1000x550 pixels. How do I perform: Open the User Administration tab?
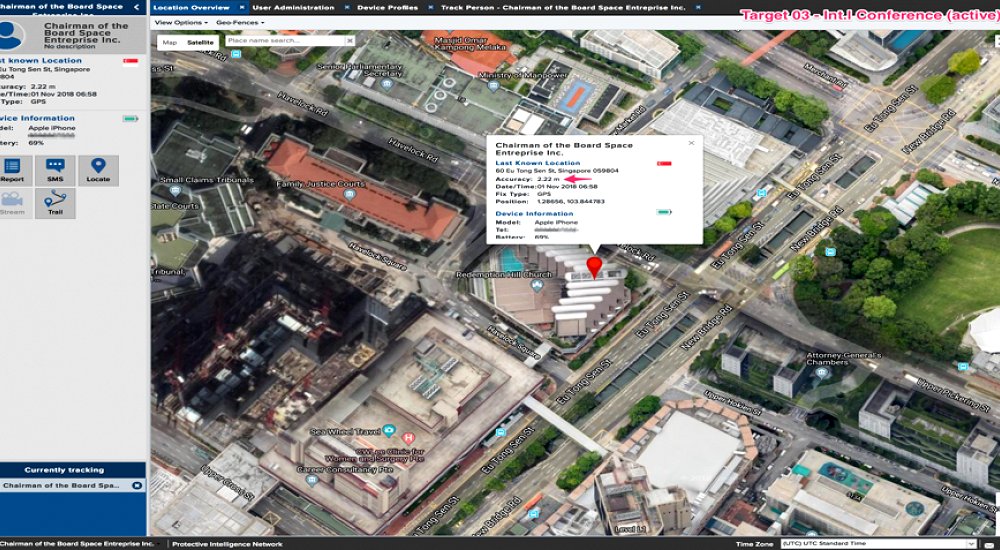tap(293, 8)
